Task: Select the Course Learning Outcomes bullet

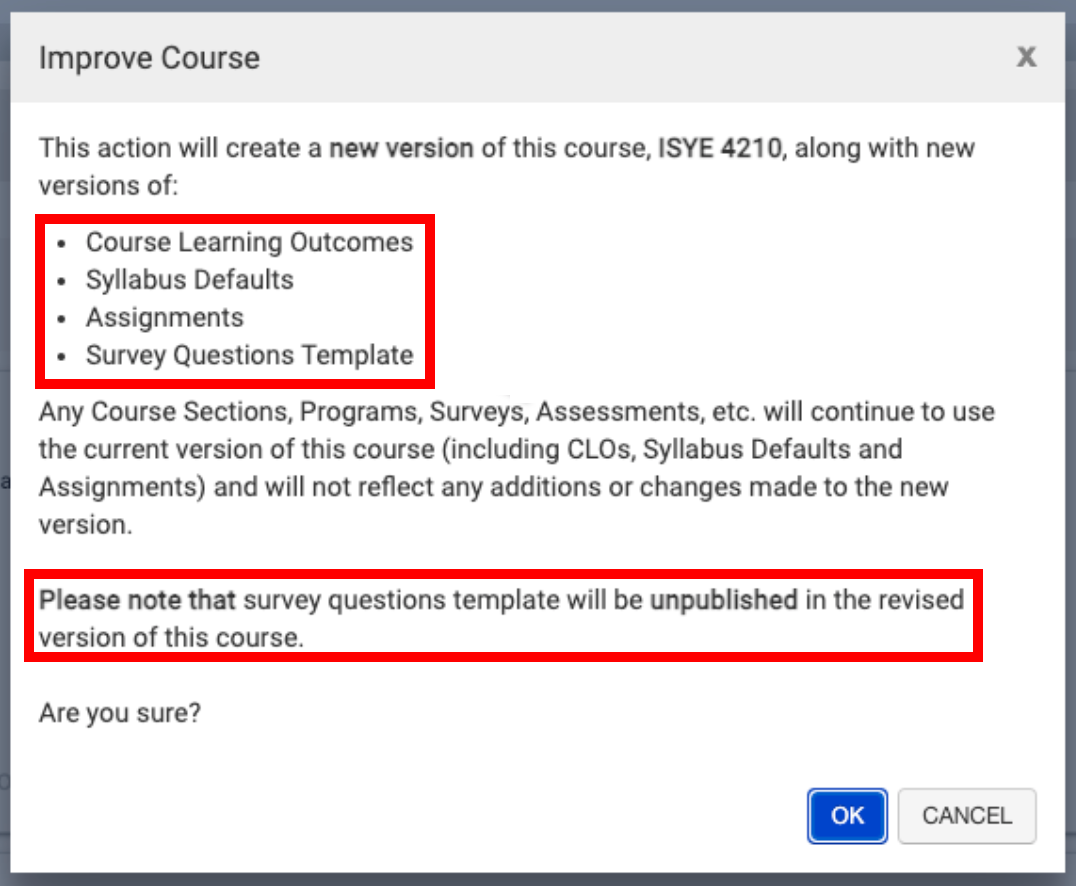Action: click(249, 242)
